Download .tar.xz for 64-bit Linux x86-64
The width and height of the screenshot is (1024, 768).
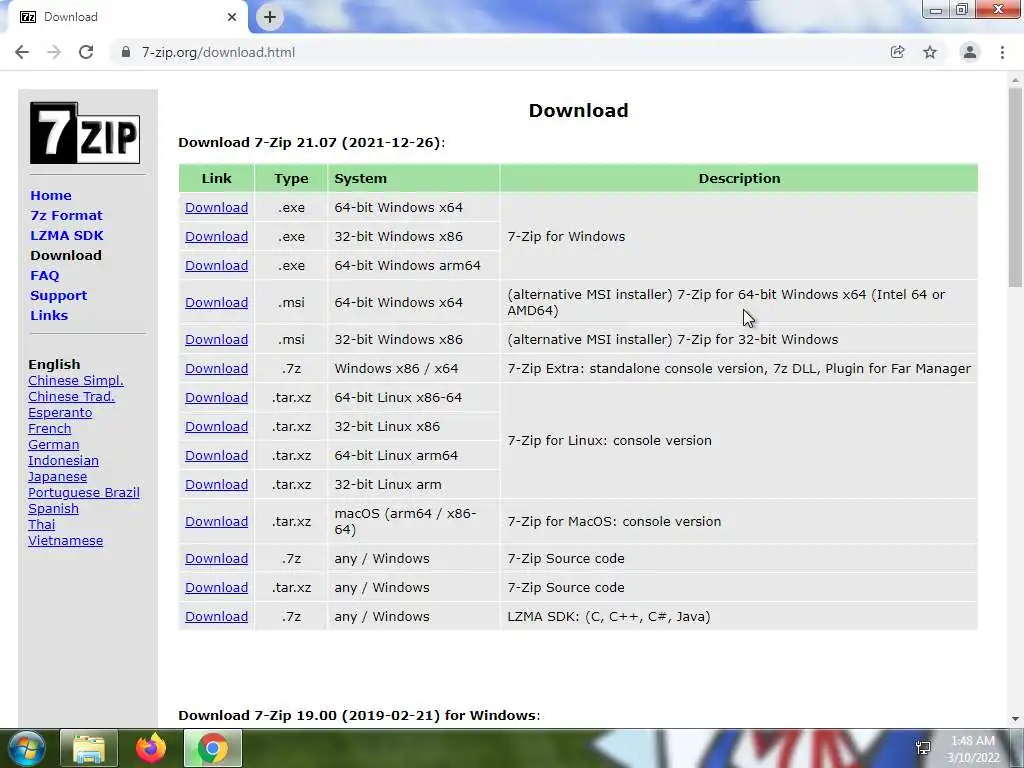click(216, 398)
